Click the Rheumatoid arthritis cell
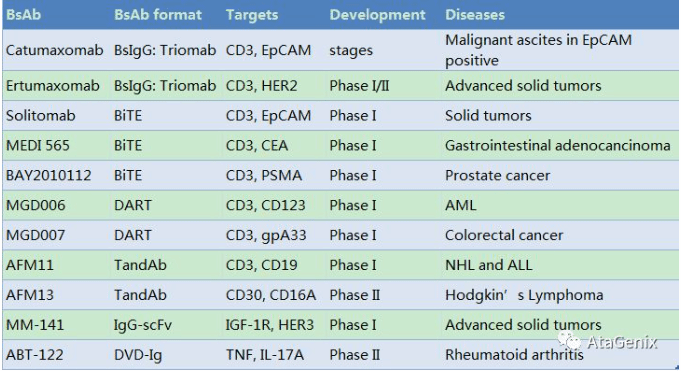 [x=514, y=354]
